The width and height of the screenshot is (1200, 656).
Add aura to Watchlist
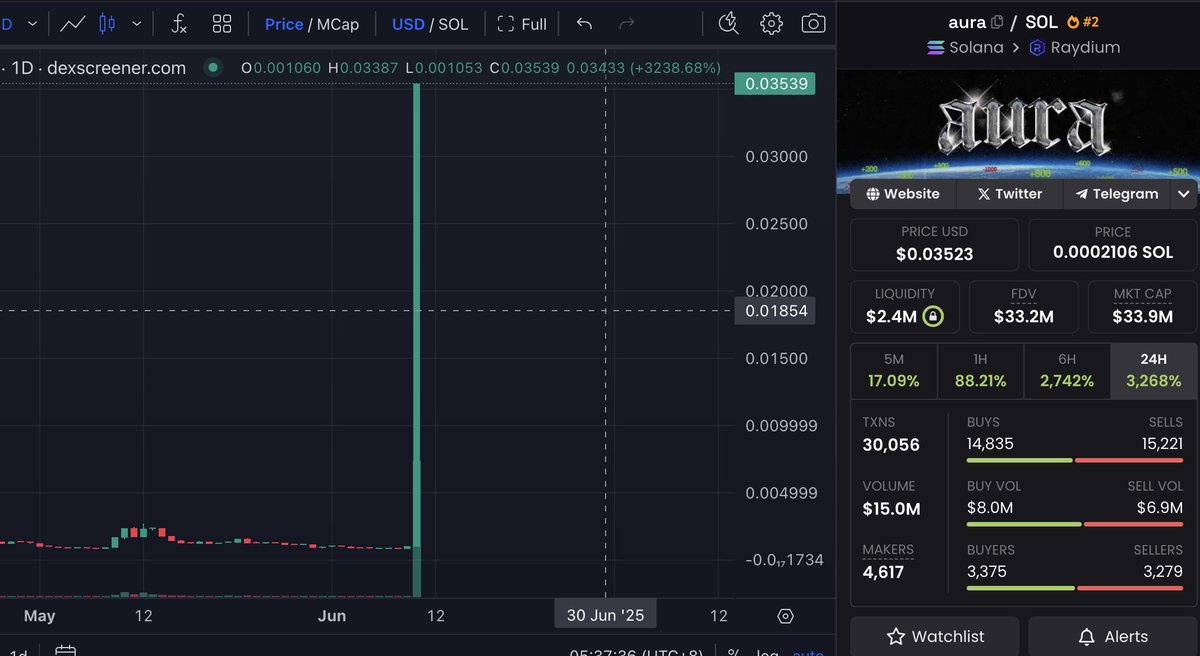935,636
